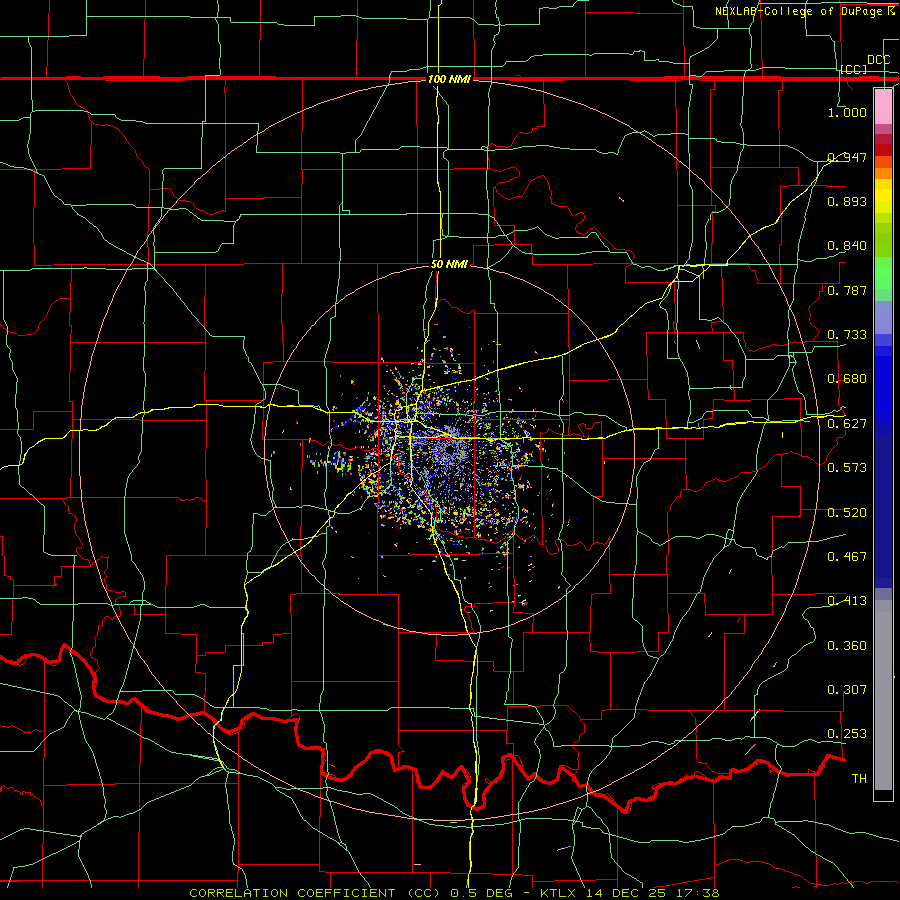The width and height of the screenshot is (900, 900).
Task: Click the [CC] legend heading
Action: coord(854,69)
